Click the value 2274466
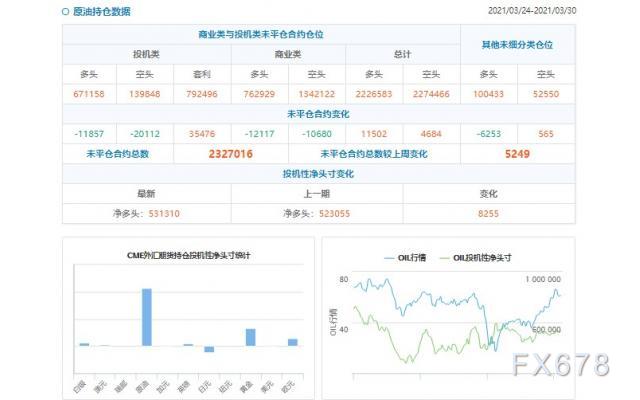 coord(431,94)
